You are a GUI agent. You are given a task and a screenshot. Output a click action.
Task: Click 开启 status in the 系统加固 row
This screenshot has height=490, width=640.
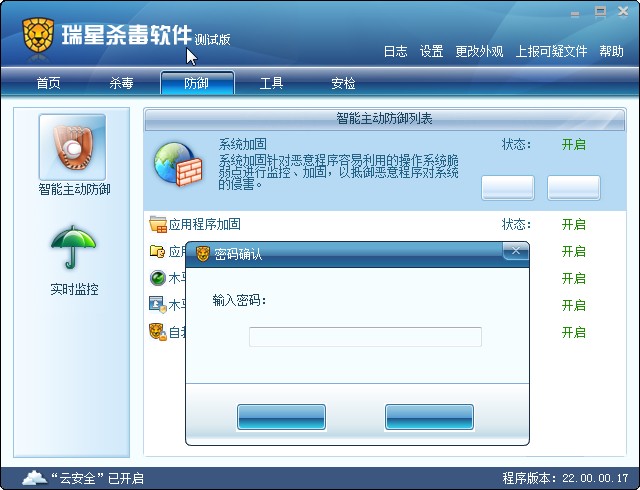[573, 145]
